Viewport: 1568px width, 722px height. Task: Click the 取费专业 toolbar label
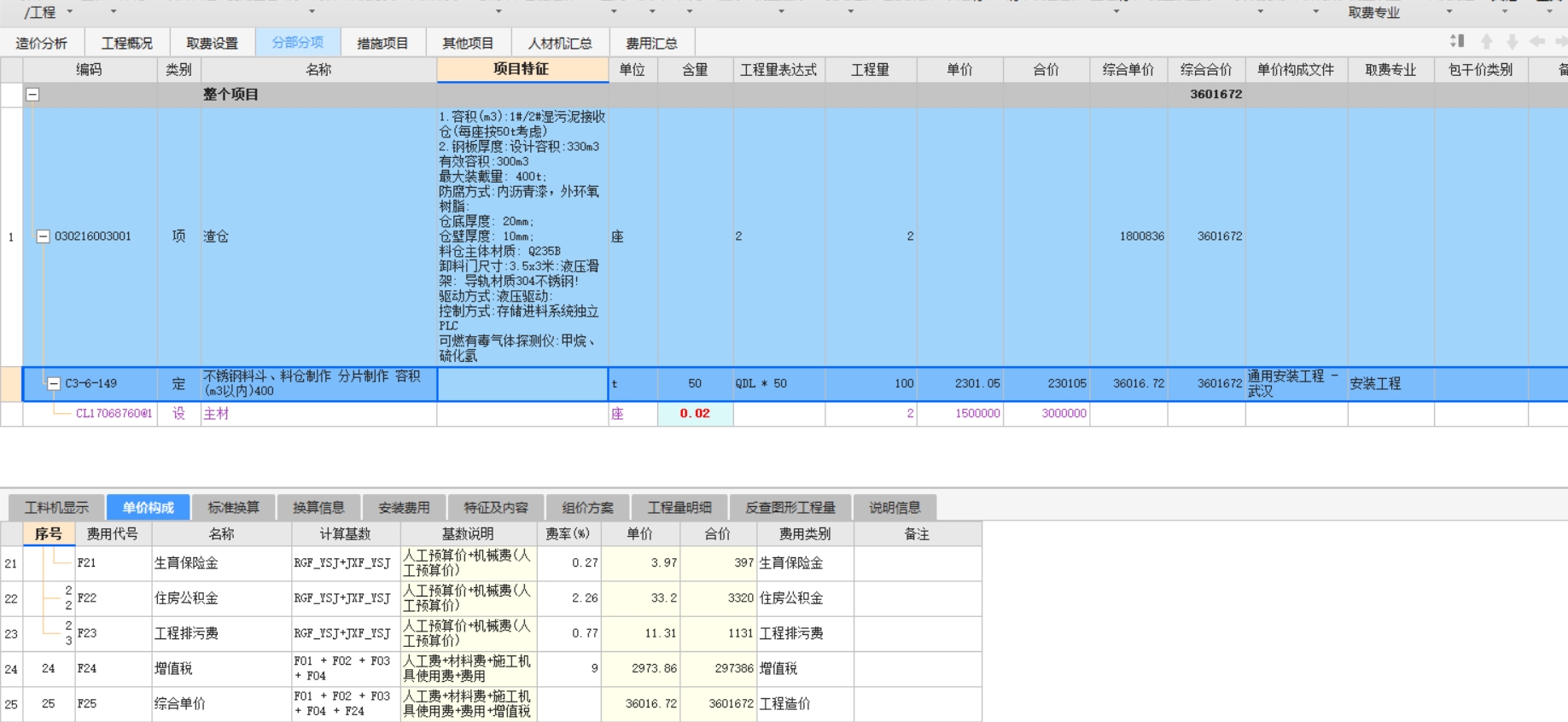pyautogui.click(x=1374, y=13)
